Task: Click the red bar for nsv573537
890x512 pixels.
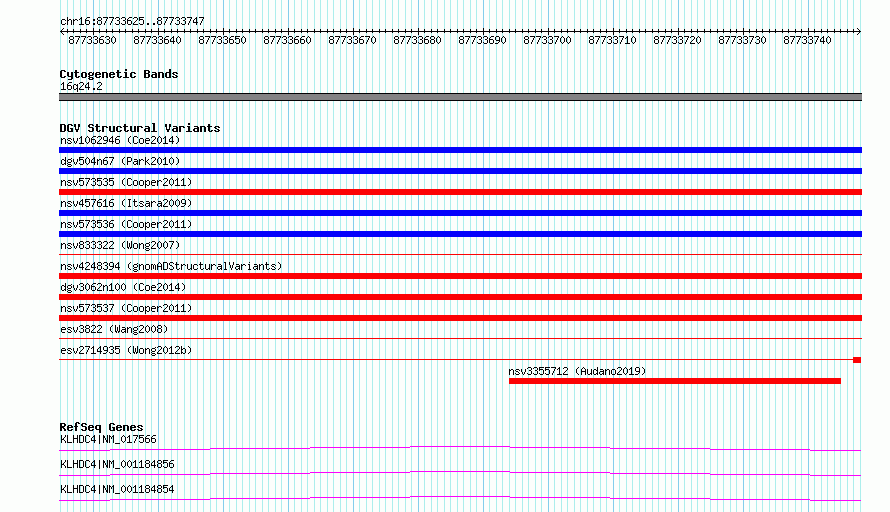Action: pos(460,318)
